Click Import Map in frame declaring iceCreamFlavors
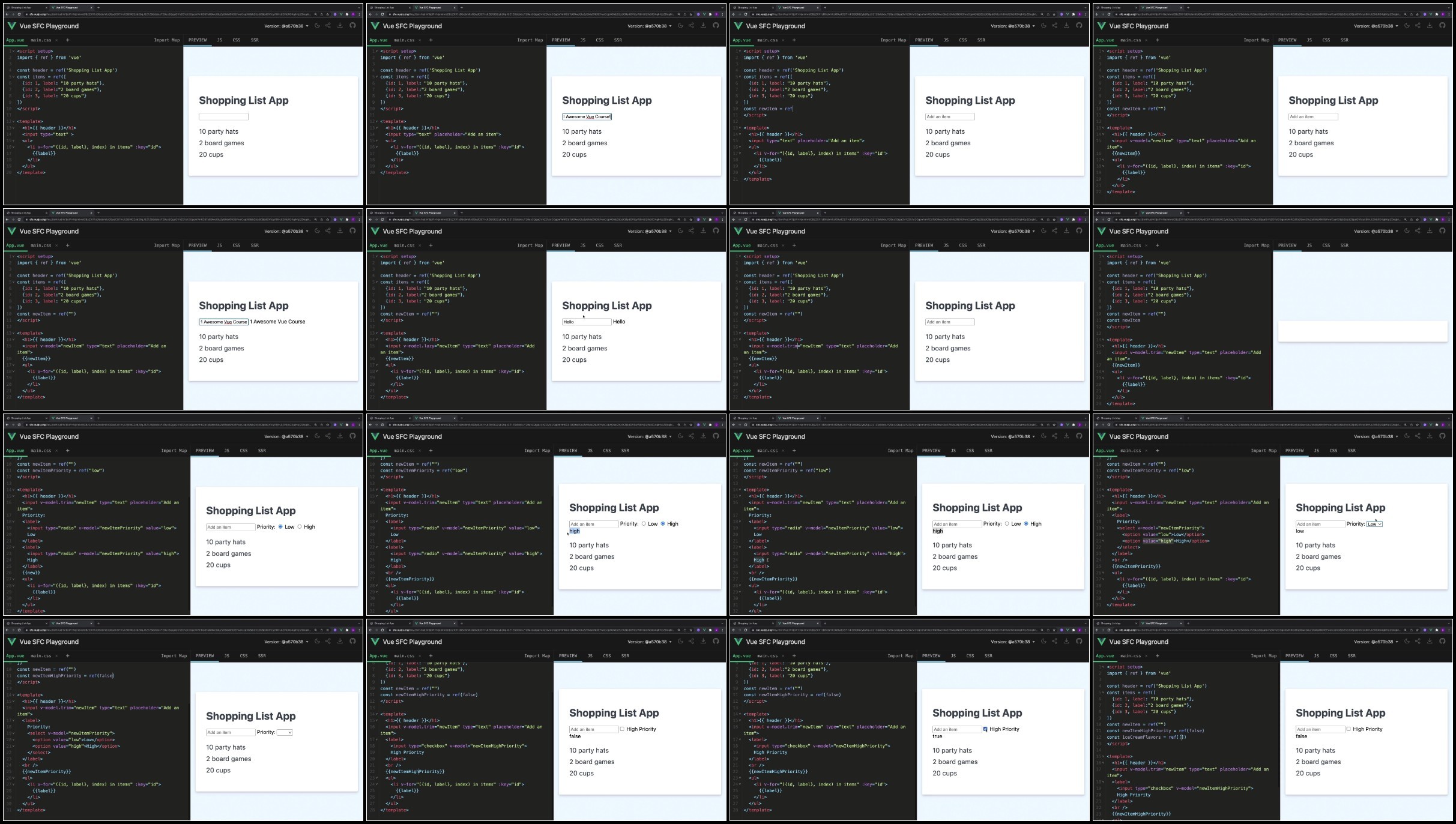 click(1264, 656)
